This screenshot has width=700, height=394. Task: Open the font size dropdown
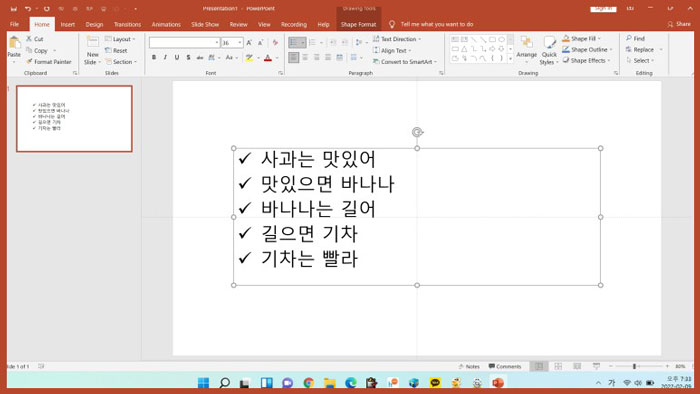click(240, 43)
